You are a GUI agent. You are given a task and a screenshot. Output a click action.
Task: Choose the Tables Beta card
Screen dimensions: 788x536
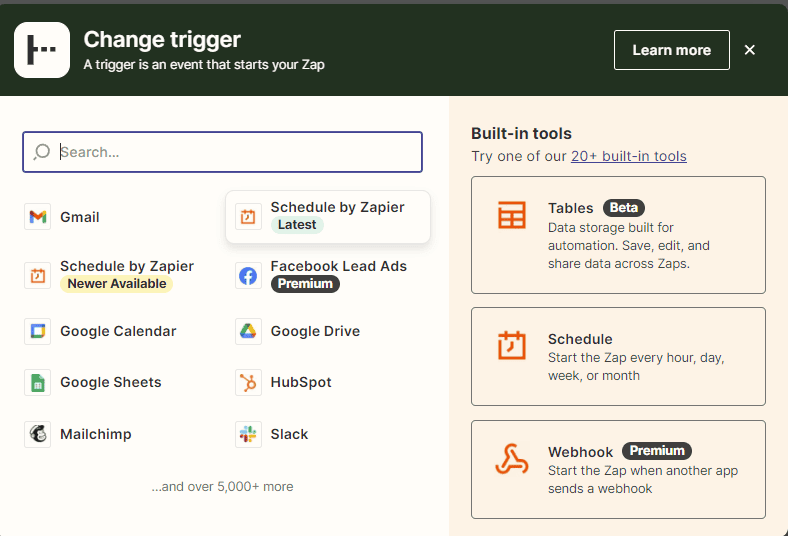[x=618, y=235]
